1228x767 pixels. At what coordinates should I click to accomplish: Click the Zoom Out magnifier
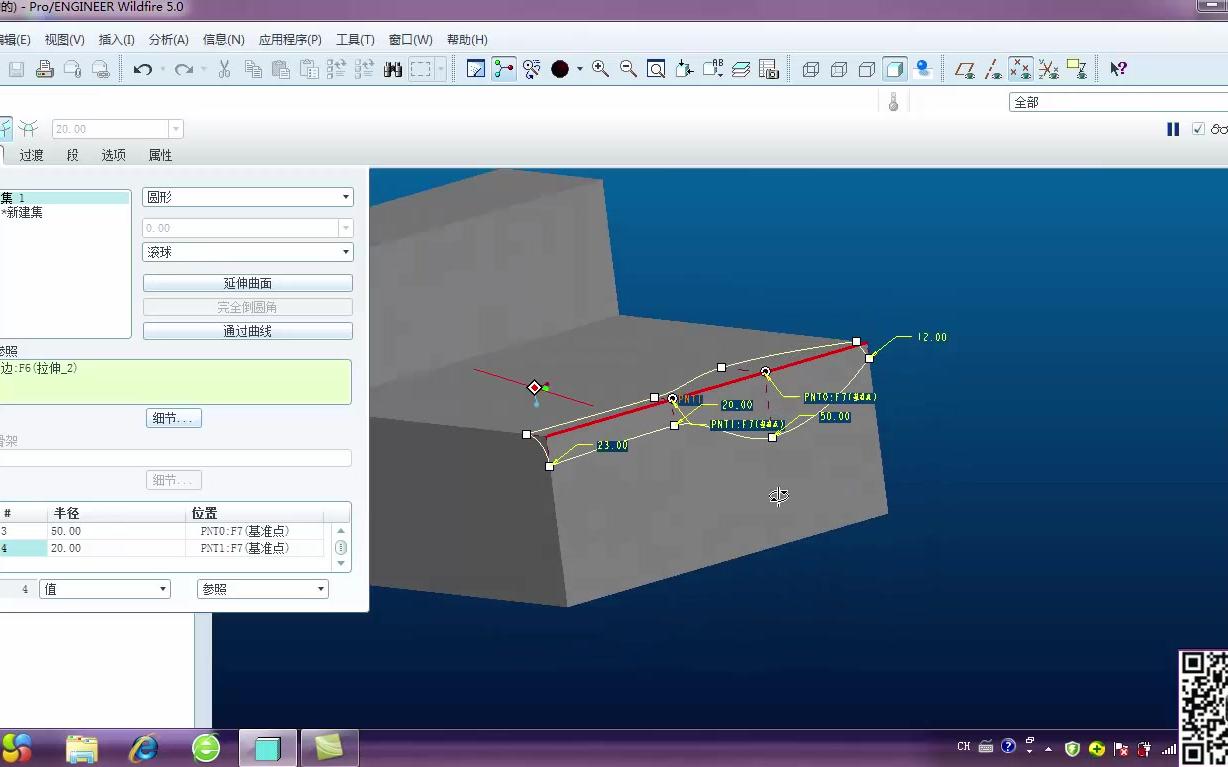[x=628, y=69]
